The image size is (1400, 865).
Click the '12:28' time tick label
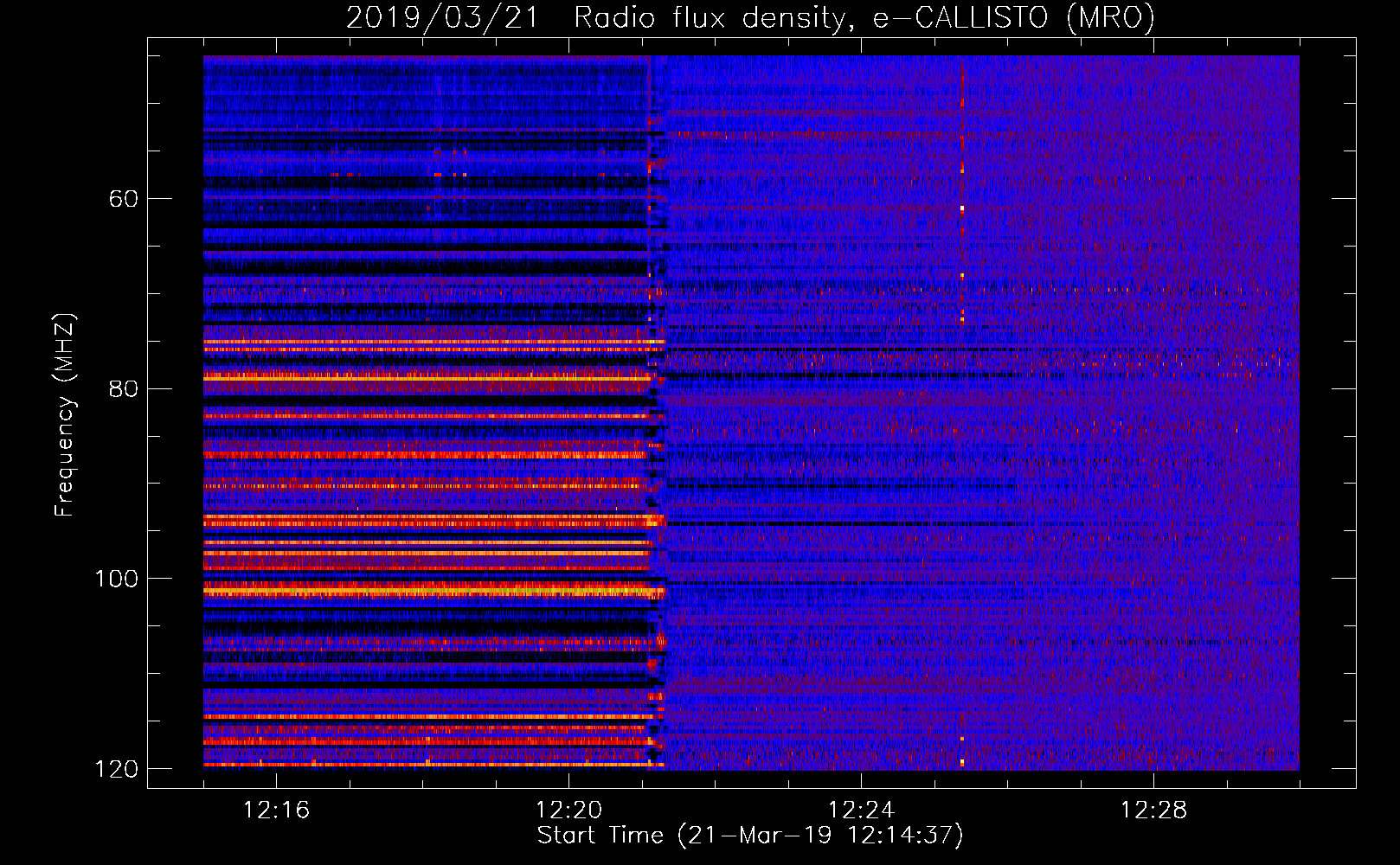(1153, 811)
